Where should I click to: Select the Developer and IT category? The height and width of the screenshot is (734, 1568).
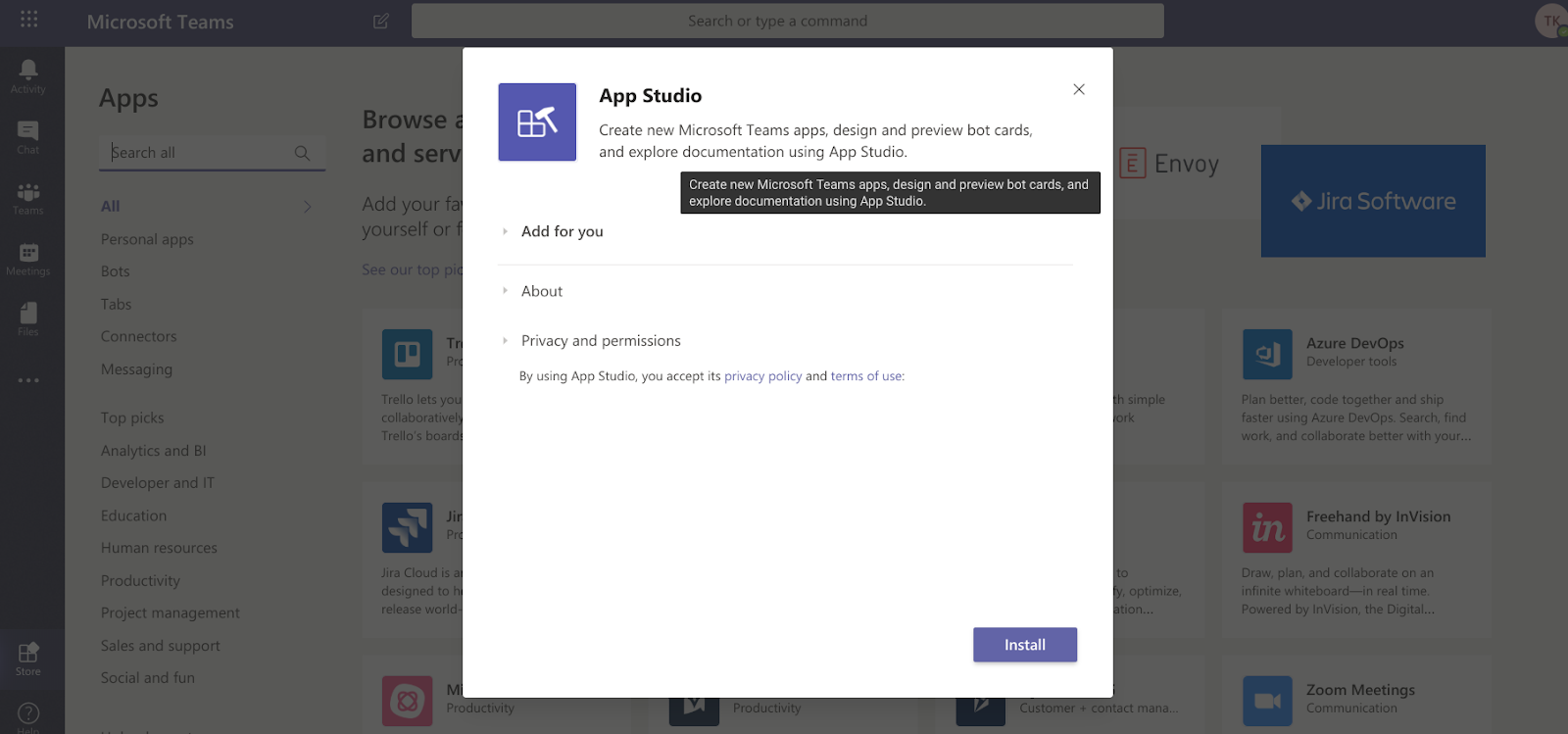[158, 483]
